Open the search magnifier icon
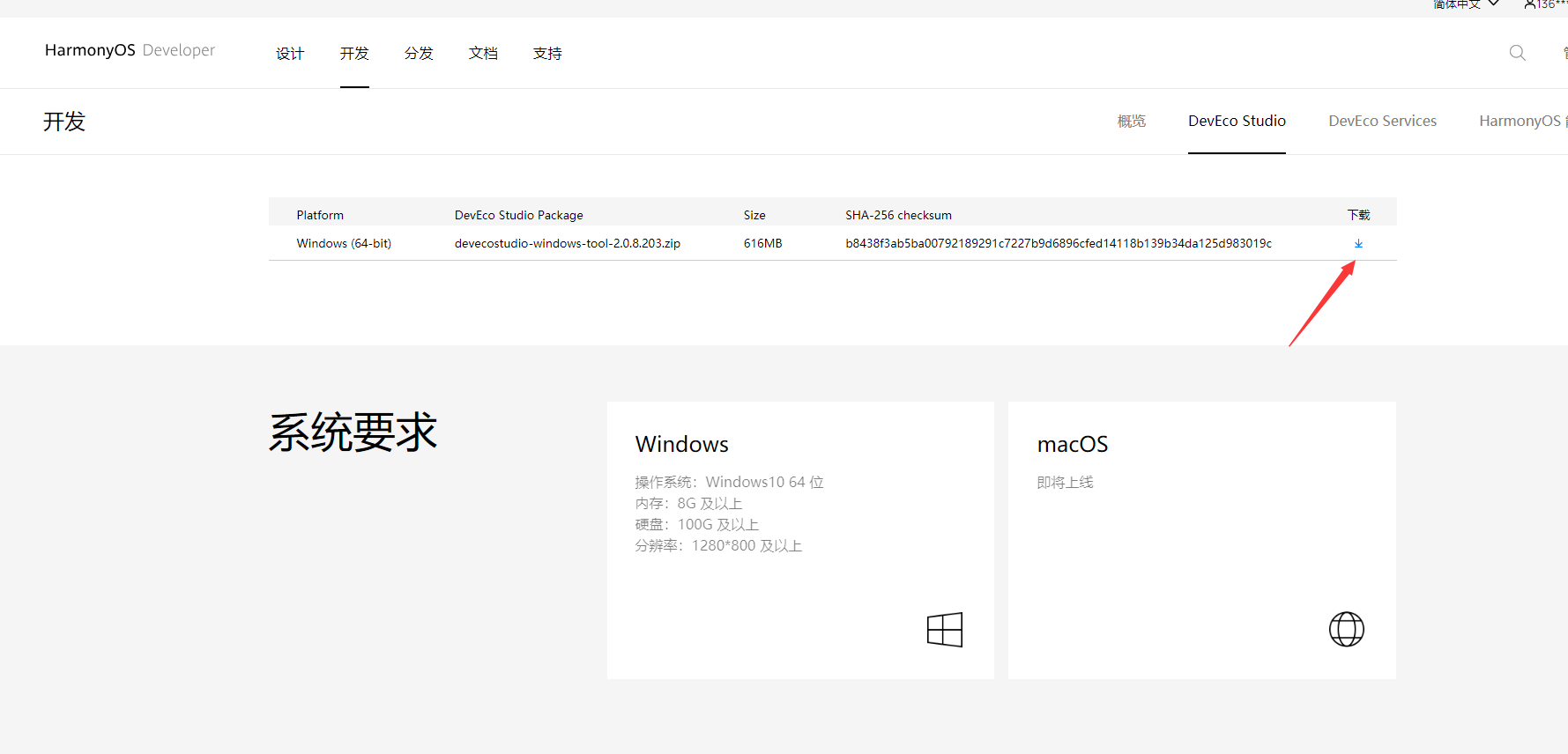This screenshot has width=1568, height=754. pyautogui.click(x=1517, y=53)
